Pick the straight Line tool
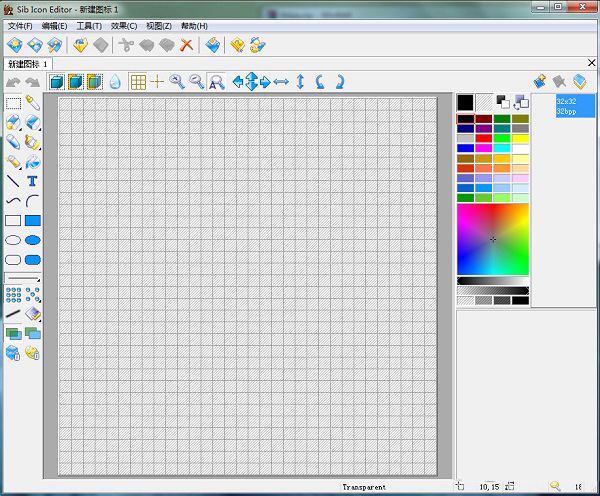The height and width of the screenshot is (496, 600). (x=13, y=182)
